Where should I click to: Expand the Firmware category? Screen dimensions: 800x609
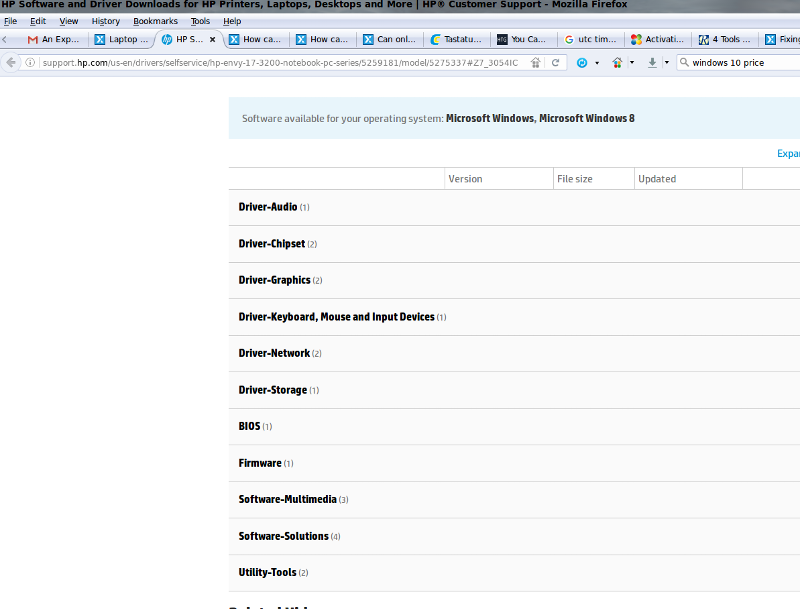click(514, 463)
